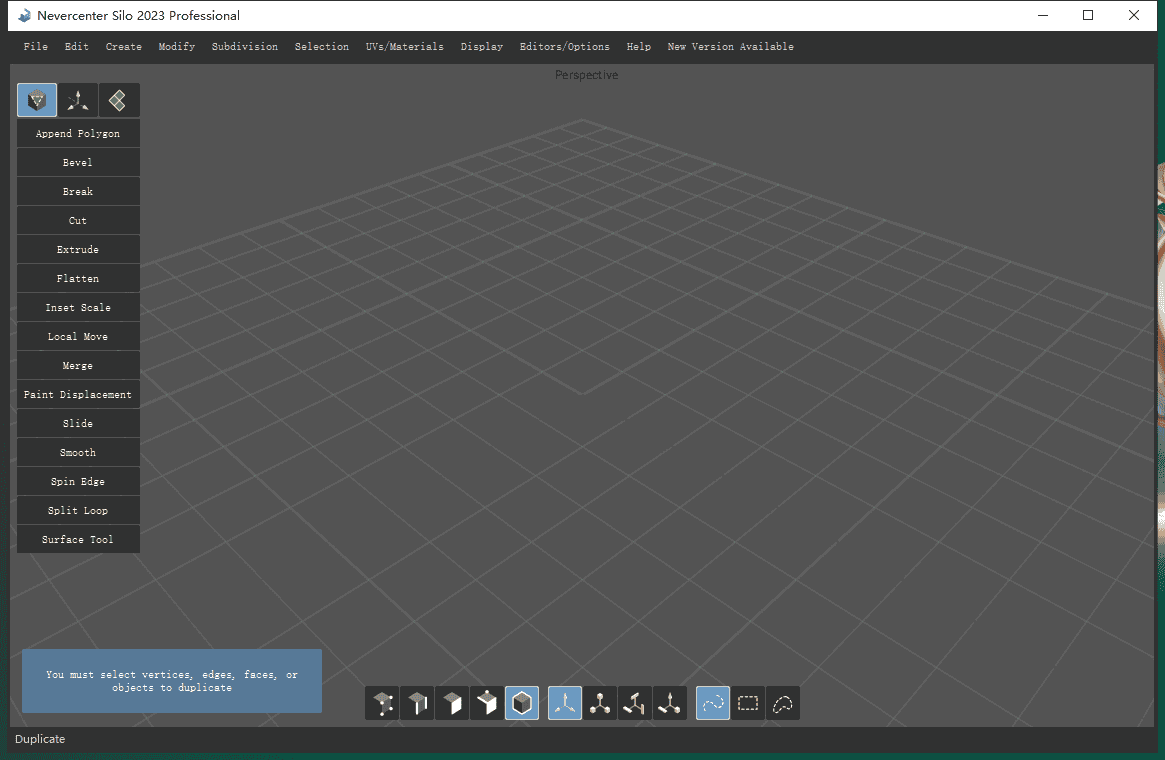The height and width of the screenshot is (760, 1165).
Task: Toggle the paint selection style
Action: coord(713,704)
